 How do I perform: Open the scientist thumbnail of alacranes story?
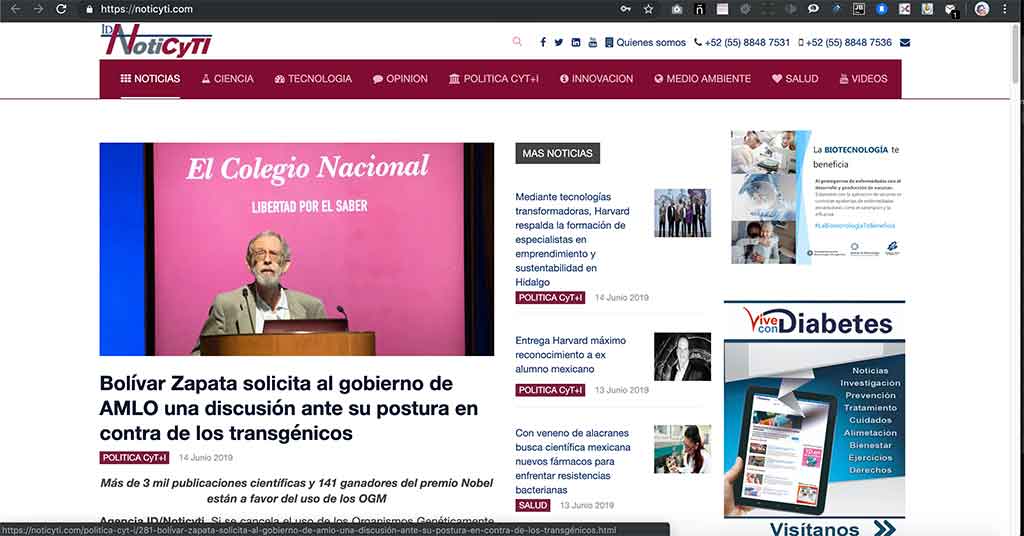pos(682,449)
